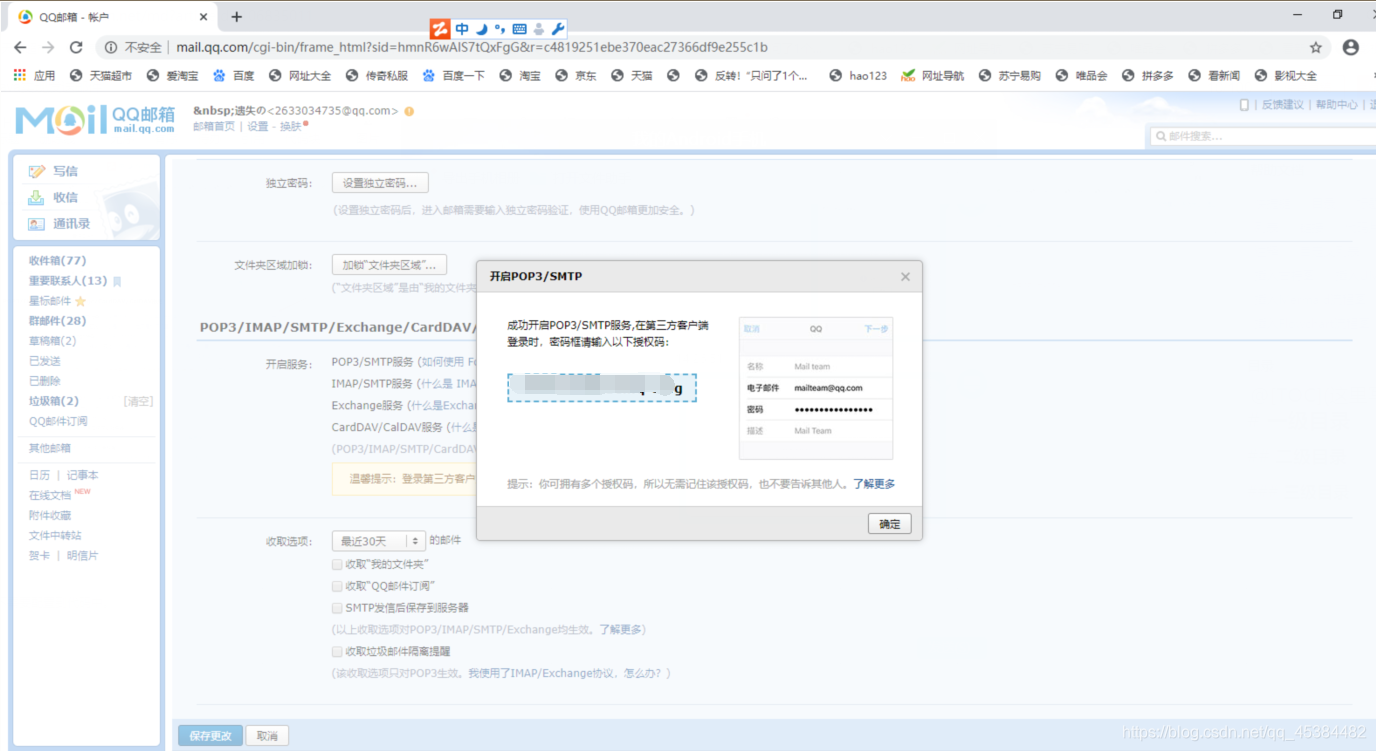Open a new browser tab
Viewport: 1376px width, 751px height.
237,17
